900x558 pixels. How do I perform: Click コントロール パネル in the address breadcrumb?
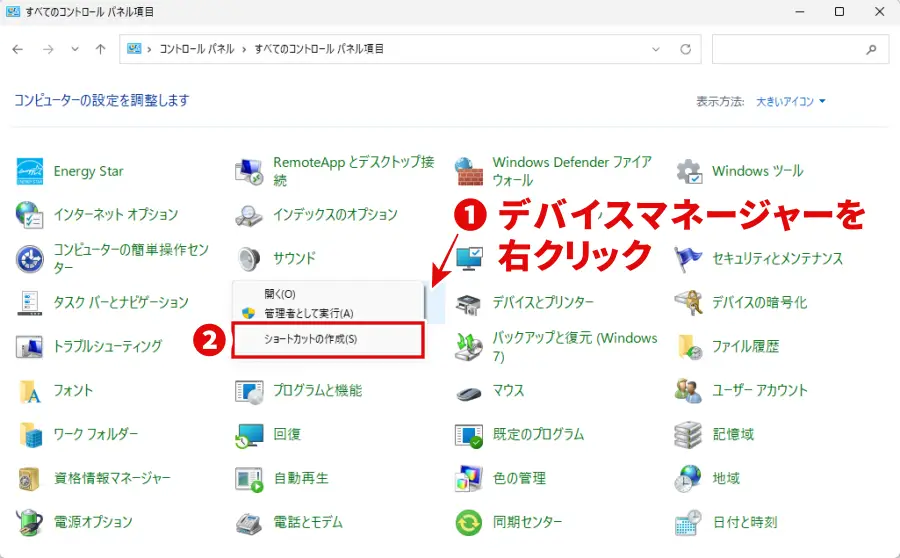(x=197, y=49)
